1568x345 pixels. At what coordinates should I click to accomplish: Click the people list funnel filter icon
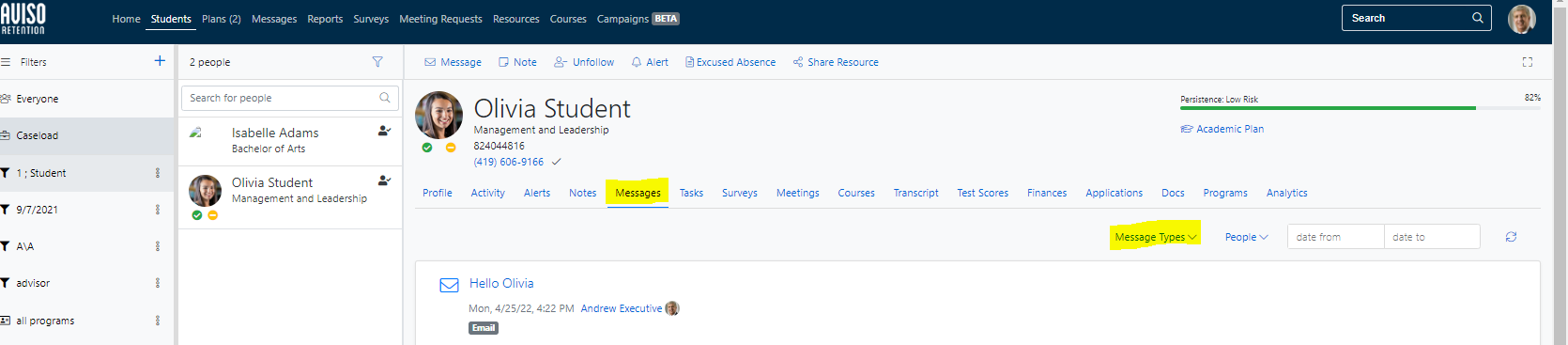(x=377, y=62)
